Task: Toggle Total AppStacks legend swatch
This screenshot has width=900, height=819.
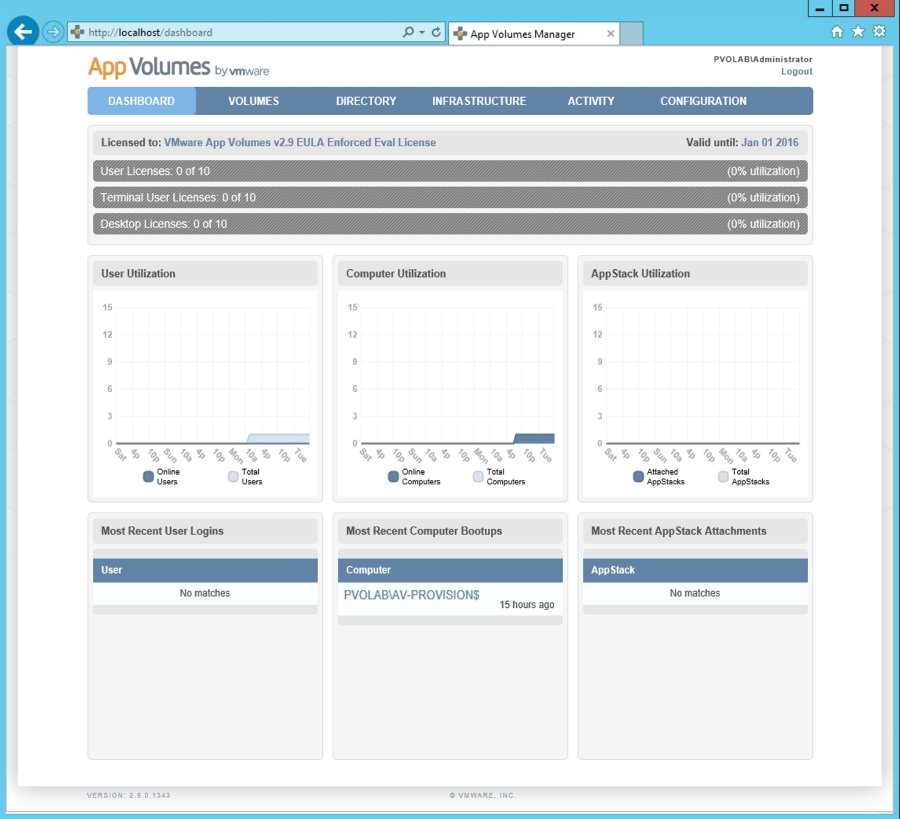Action: click(x=723, y=476)
